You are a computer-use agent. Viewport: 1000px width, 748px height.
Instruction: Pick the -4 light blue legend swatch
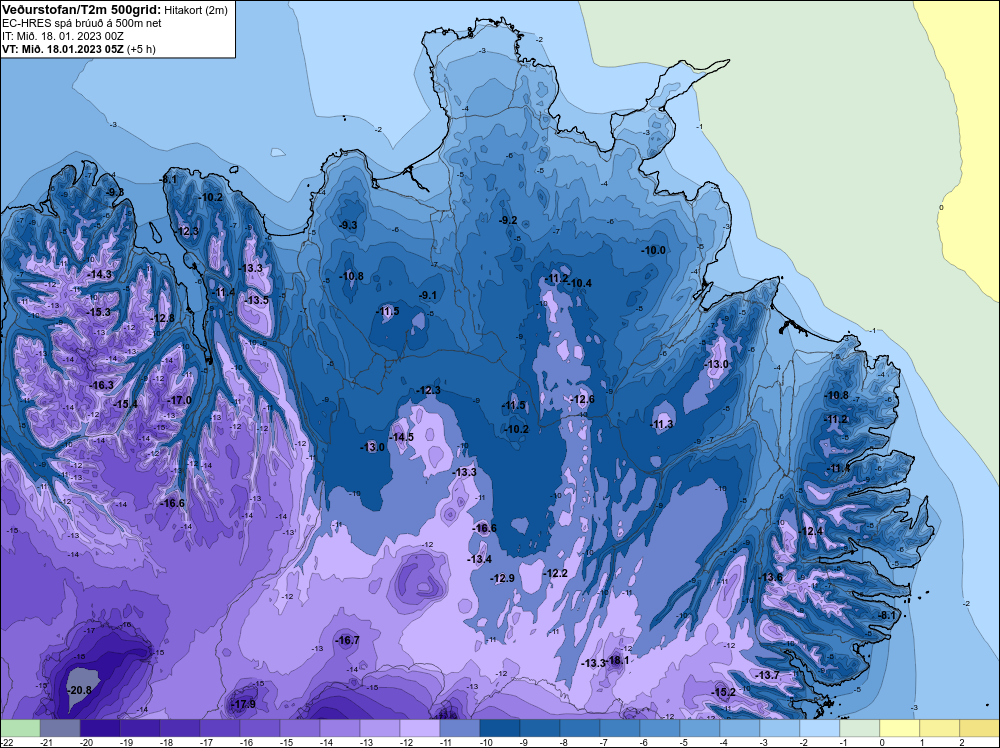tap(740, 728)
